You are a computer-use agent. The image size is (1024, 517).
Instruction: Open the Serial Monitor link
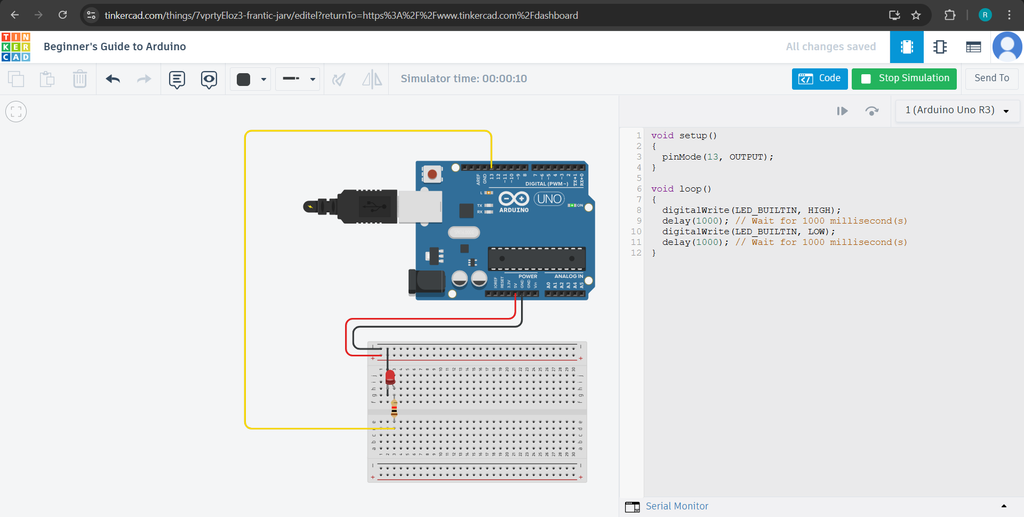pos(677,506)
